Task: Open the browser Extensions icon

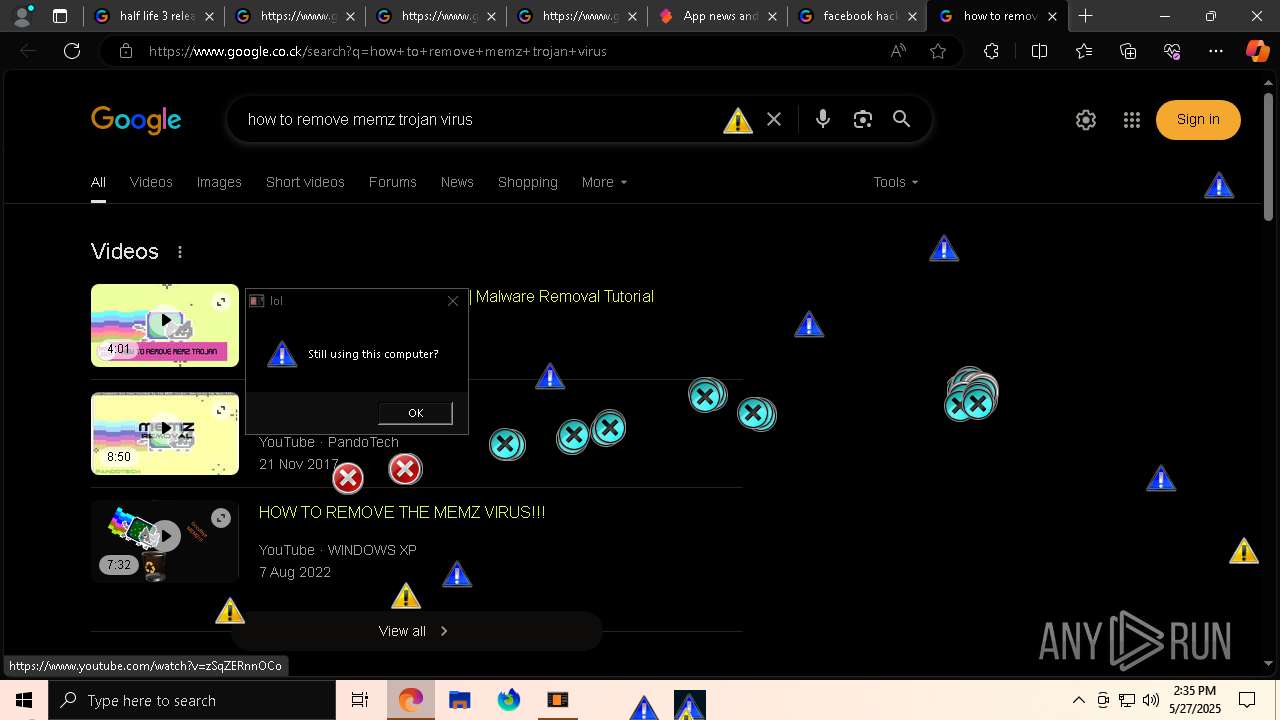Action: (x=991, y=51)
